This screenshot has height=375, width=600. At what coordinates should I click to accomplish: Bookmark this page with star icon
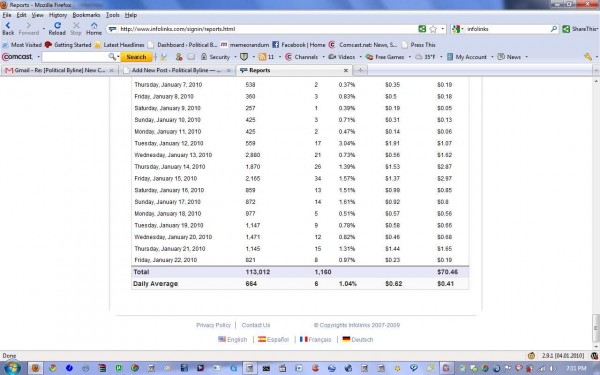click(x=433, y=29)
